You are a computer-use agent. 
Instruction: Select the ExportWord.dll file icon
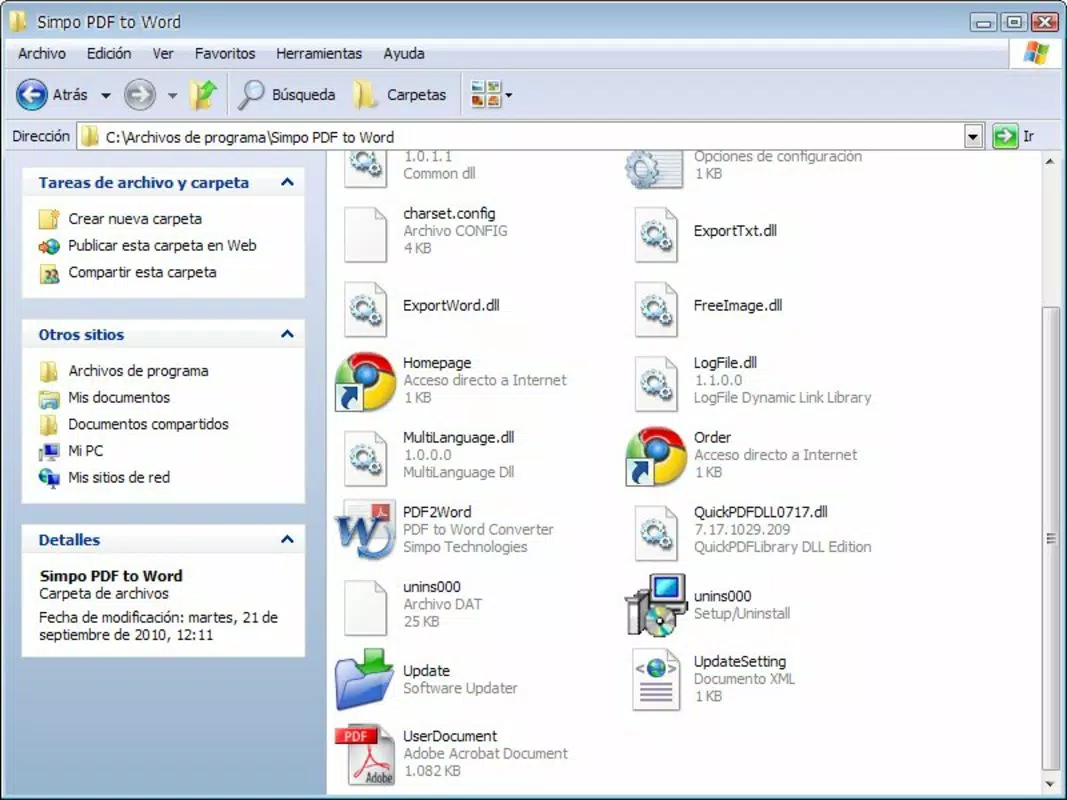click(x=365, y=310)
